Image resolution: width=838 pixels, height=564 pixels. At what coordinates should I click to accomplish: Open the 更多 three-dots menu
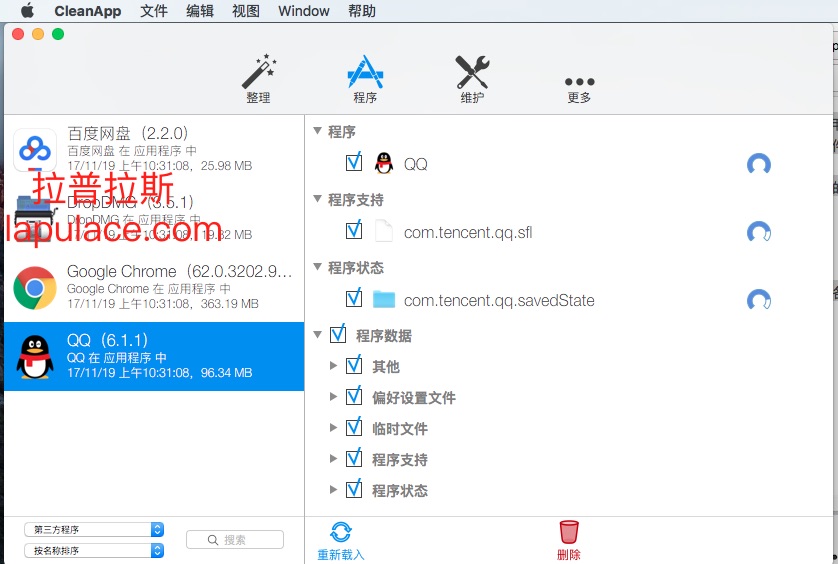(x=579, y=89)
